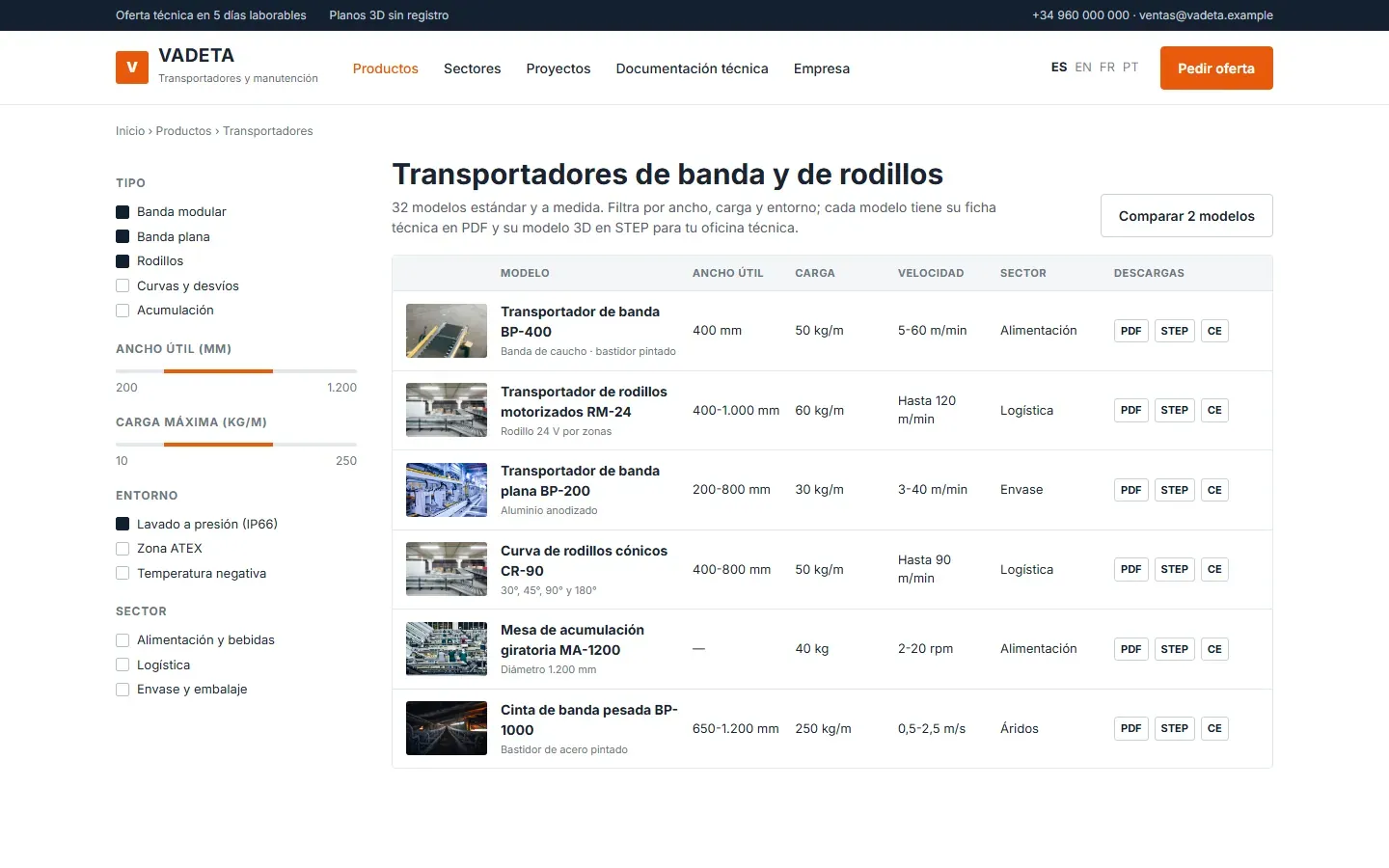Tick the Acumulación checkbox
The width and height of the screenshot is (1389, 868).
(123, 311)
